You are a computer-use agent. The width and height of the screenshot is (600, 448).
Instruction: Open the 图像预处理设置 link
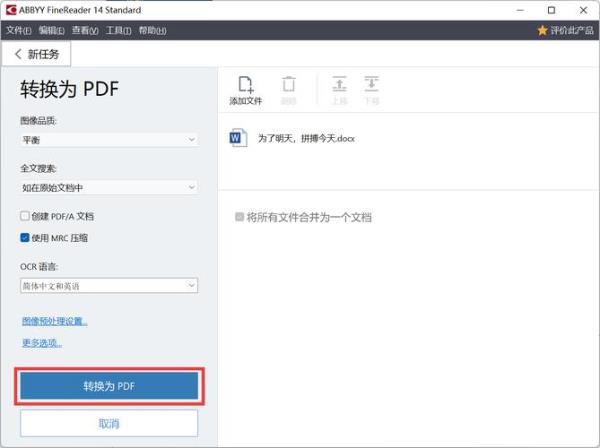pyautogui.click(x=55, y=321)
